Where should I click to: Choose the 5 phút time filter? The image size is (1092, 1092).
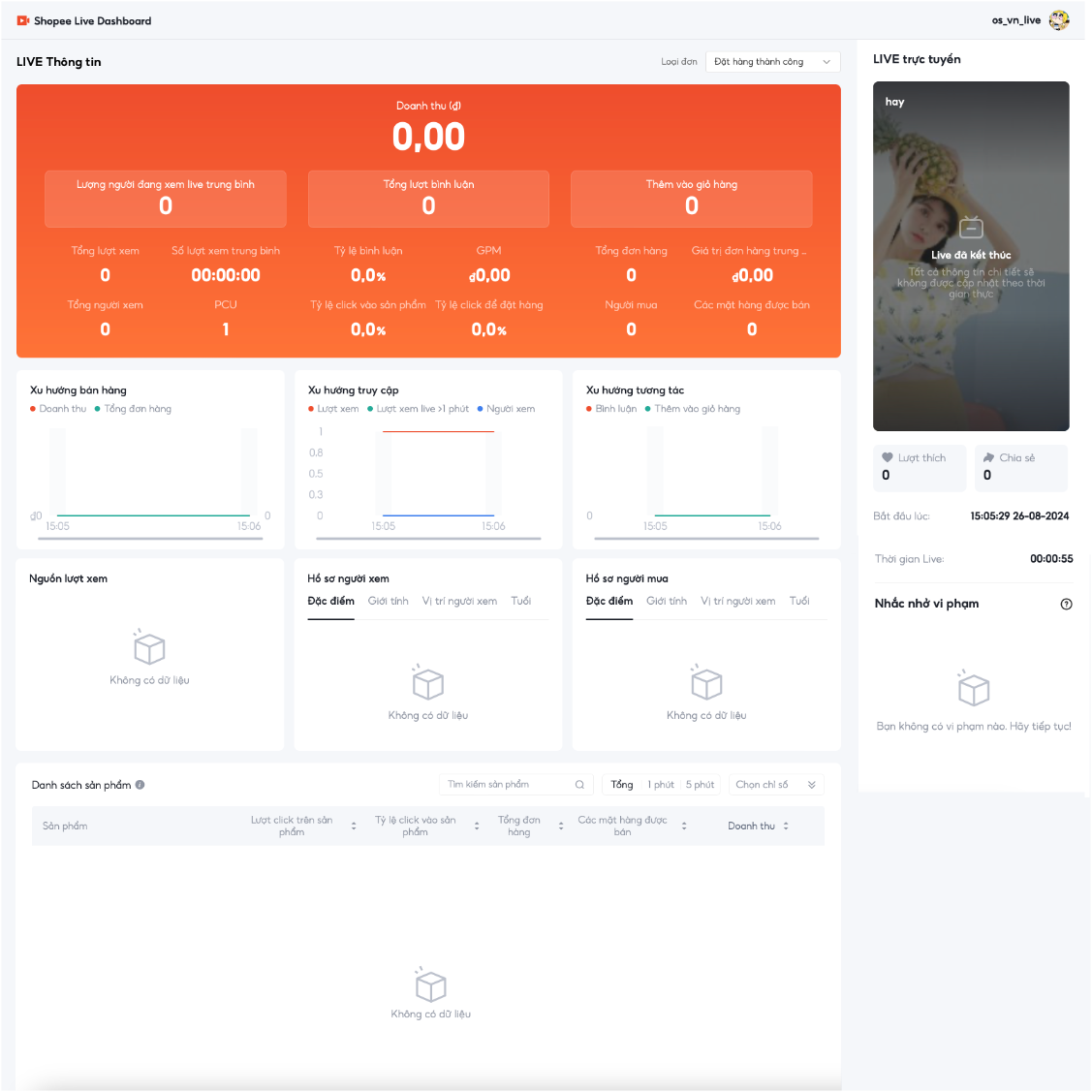click(700, 785)
